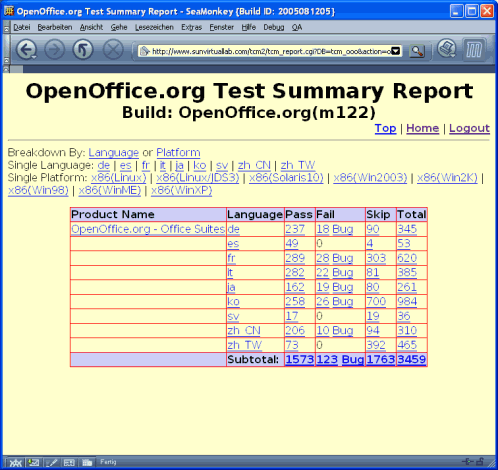Follow the Home link
This screenshot has height=470, width=498.
click(423, 128)
